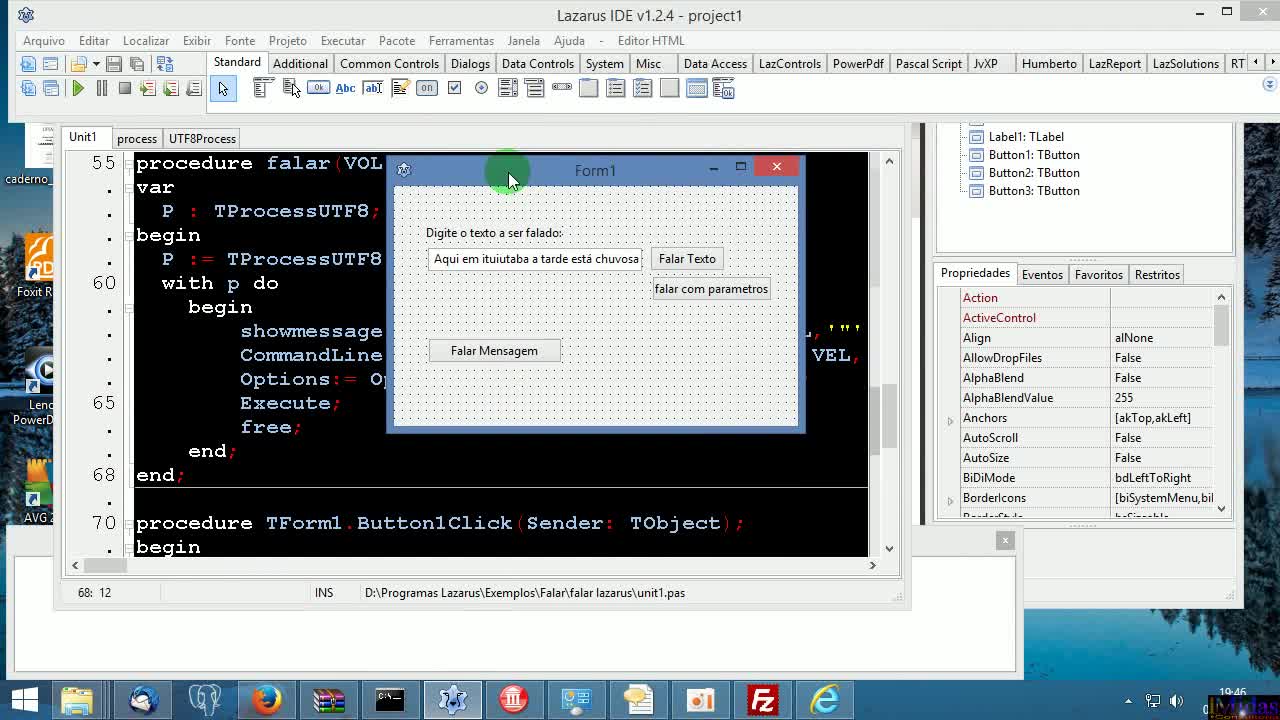1280x720 pixels.
Task: Click the Save All icon
Action: pyautogui.click(x=137, y=64)
